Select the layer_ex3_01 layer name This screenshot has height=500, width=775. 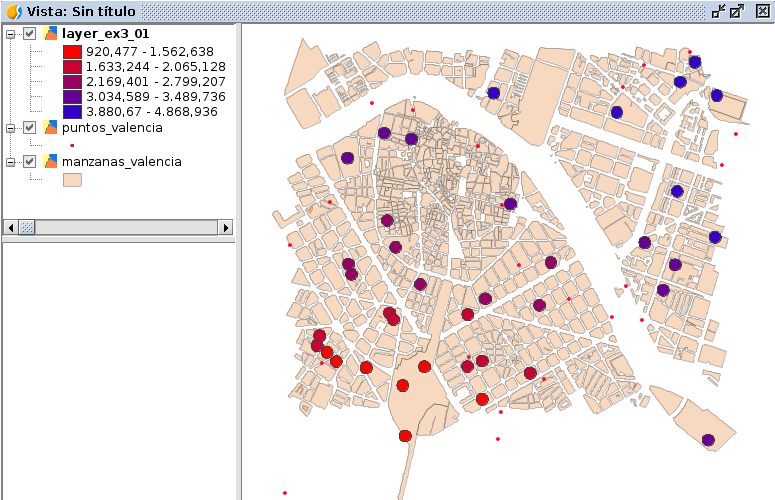[x=105, y=34]
